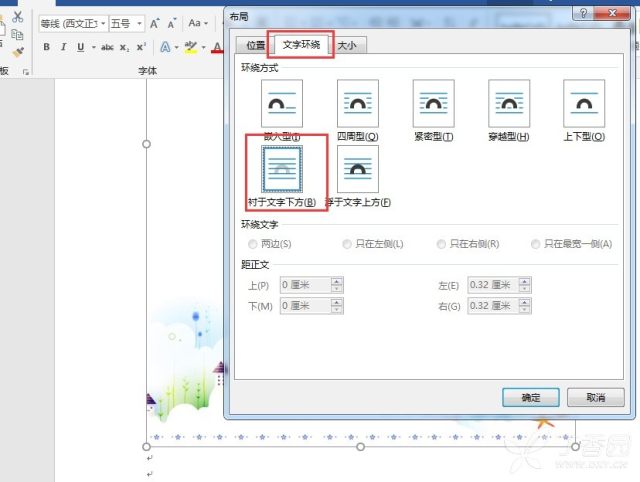Screen dimensions: 640x482
Task: Pick the 上下型 top and bottom icon
Action: click(584, 103)
